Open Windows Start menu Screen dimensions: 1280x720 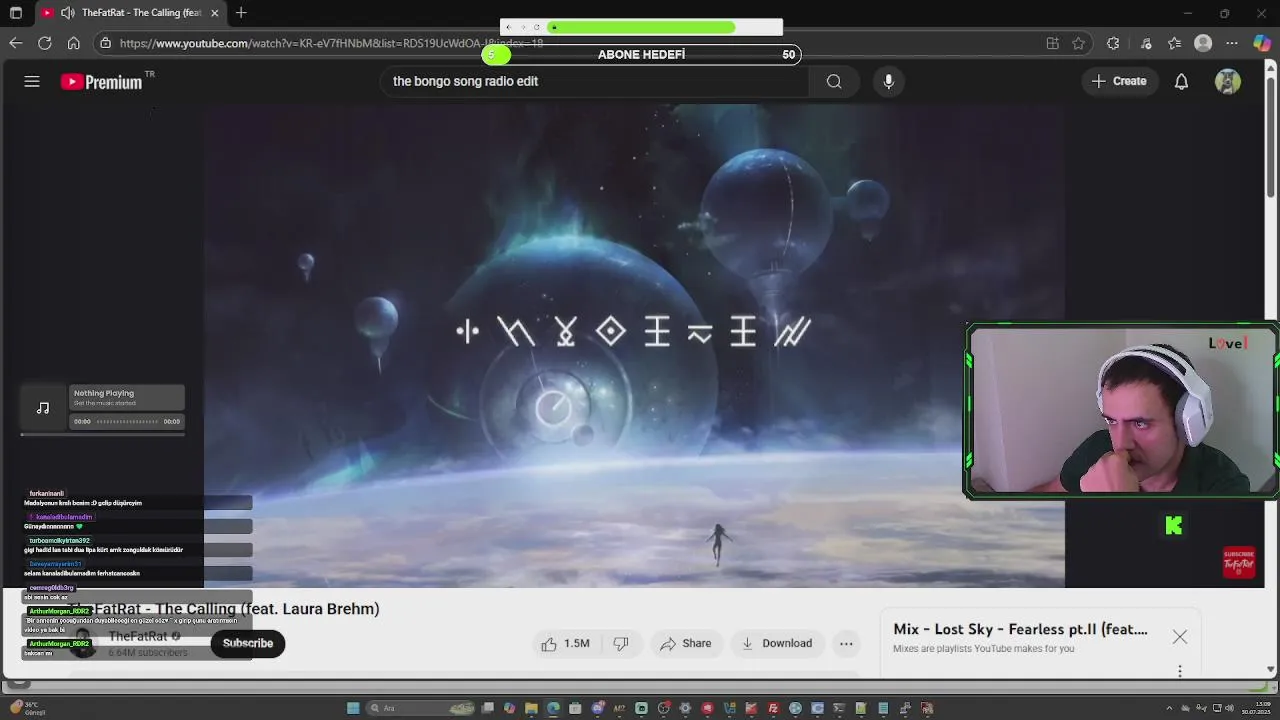point(353,708)
